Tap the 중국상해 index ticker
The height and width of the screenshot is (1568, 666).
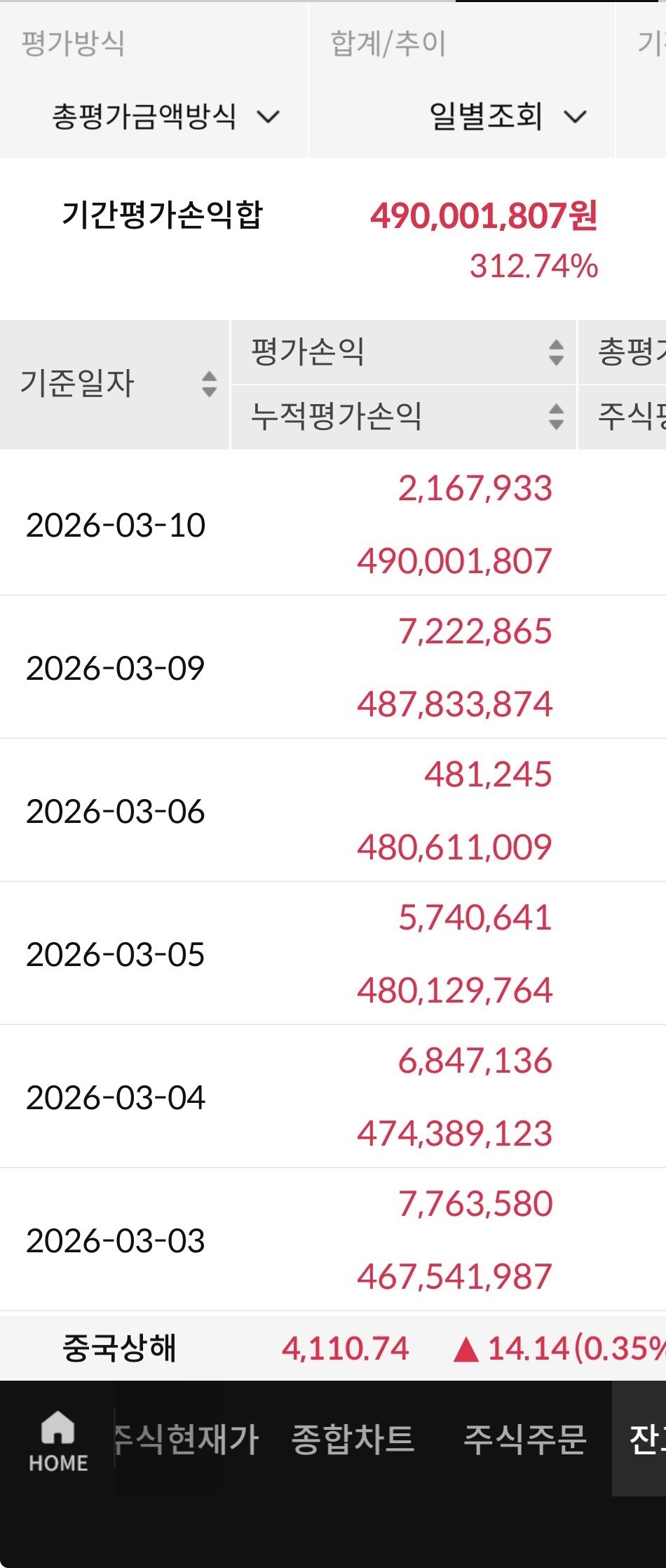(x=119, y=1348)
